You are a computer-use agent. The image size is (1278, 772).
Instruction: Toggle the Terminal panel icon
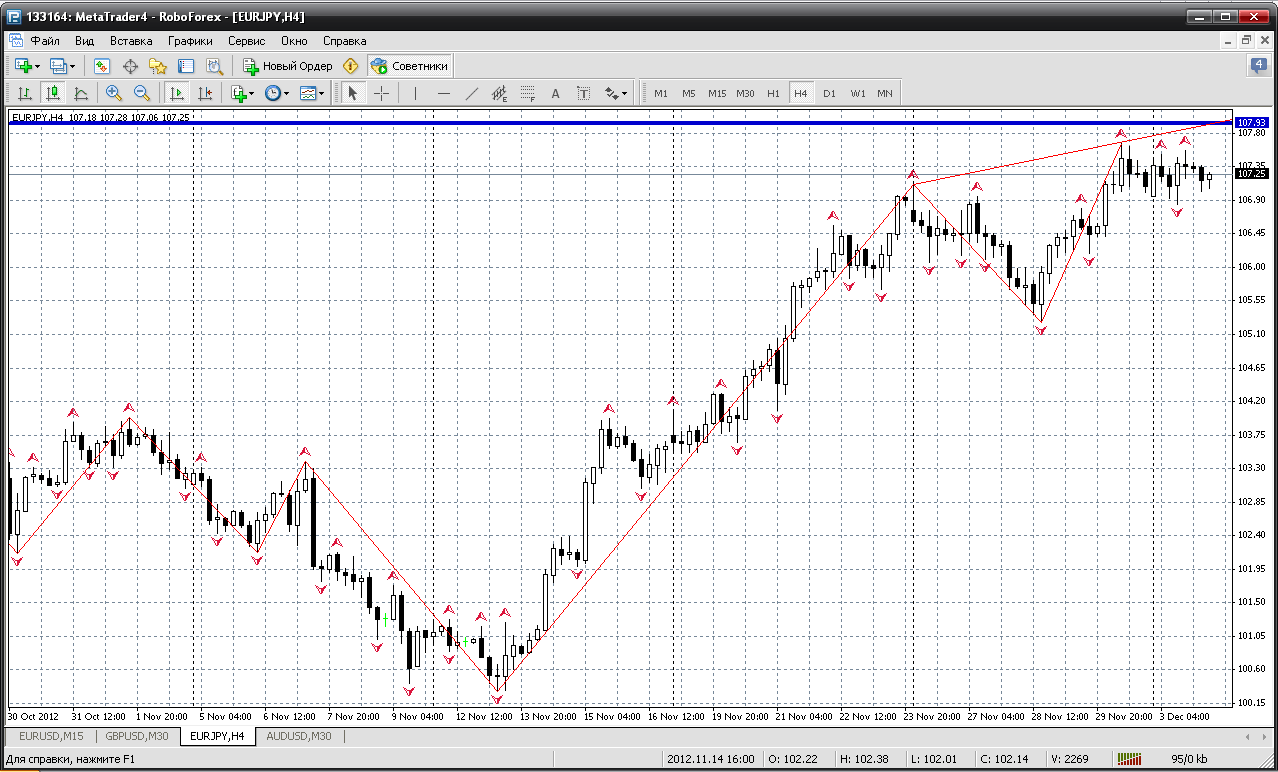(x=186, y=66)
